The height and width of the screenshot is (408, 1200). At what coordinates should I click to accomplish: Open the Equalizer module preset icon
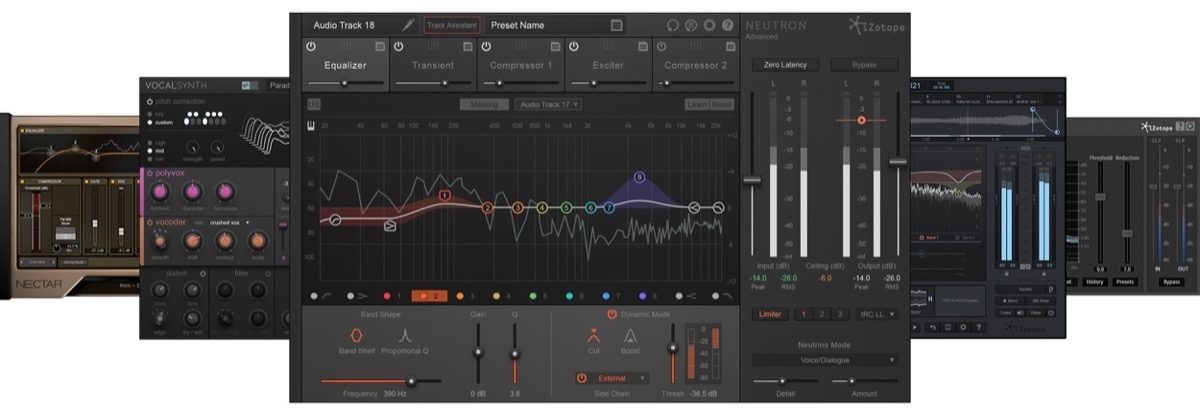379,47
